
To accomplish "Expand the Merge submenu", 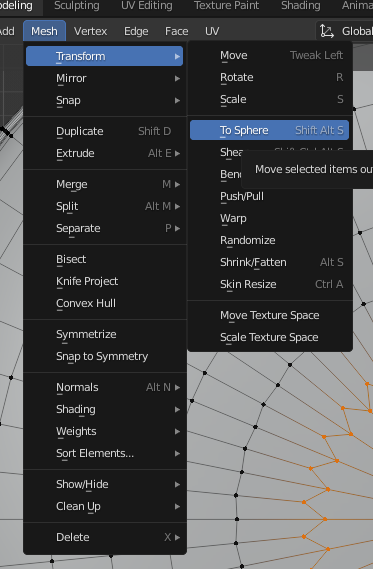I will 104,184.
